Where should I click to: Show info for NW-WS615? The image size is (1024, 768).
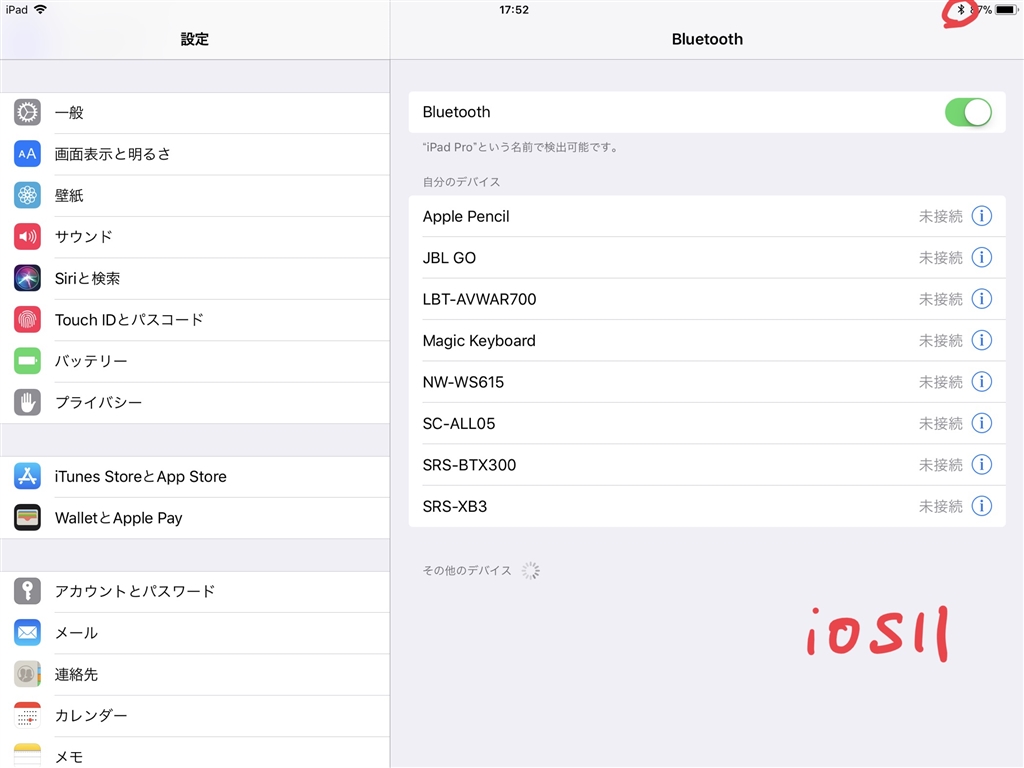click(982, 382)
